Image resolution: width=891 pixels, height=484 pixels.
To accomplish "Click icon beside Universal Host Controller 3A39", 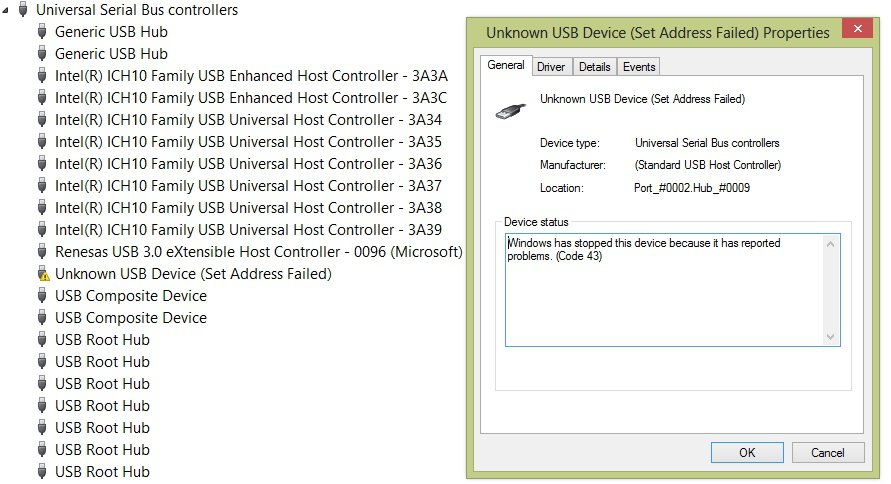I will coord(41,230).
